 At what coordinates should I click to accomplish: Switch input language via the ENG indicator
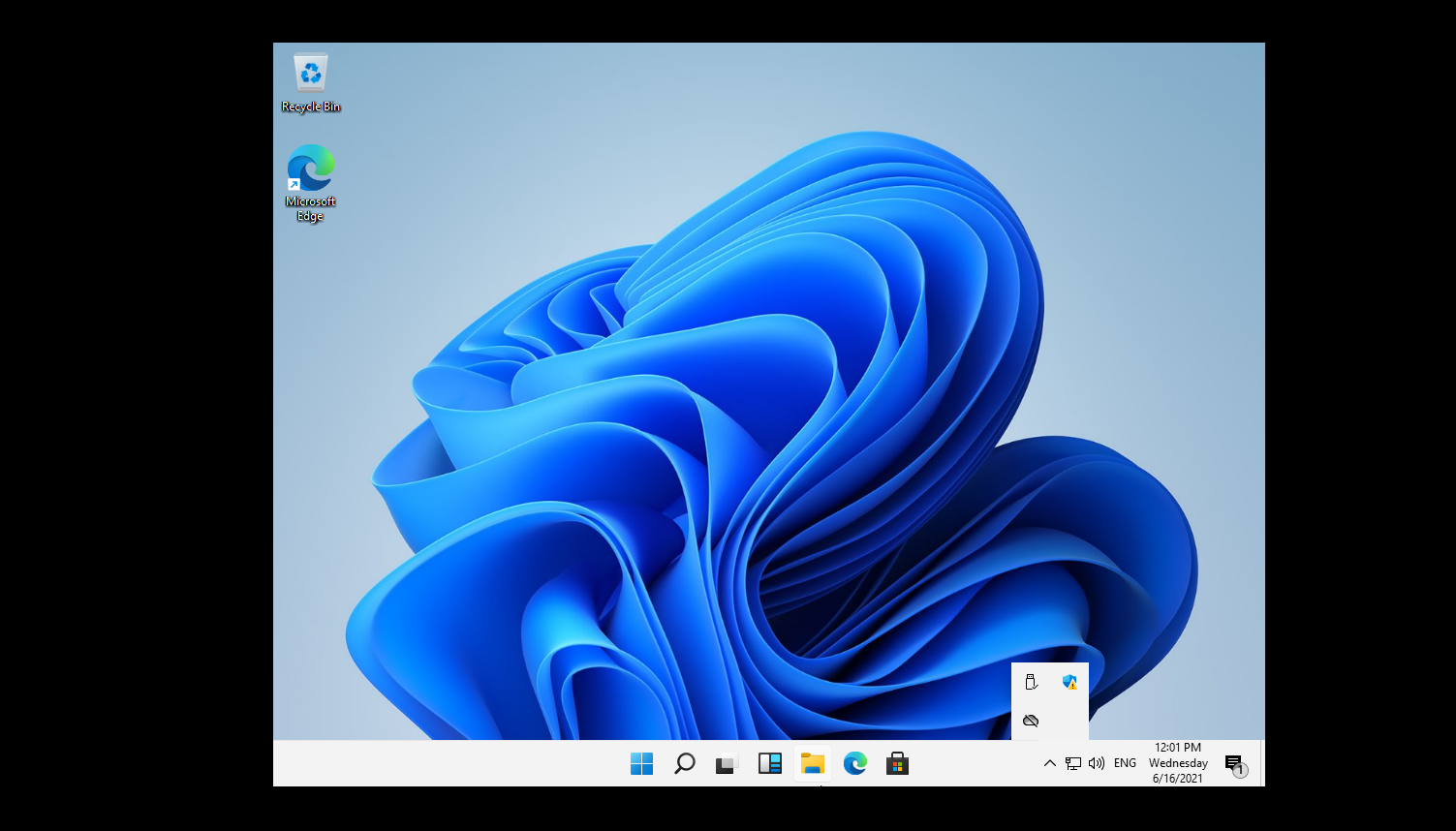coord(1124,763)
